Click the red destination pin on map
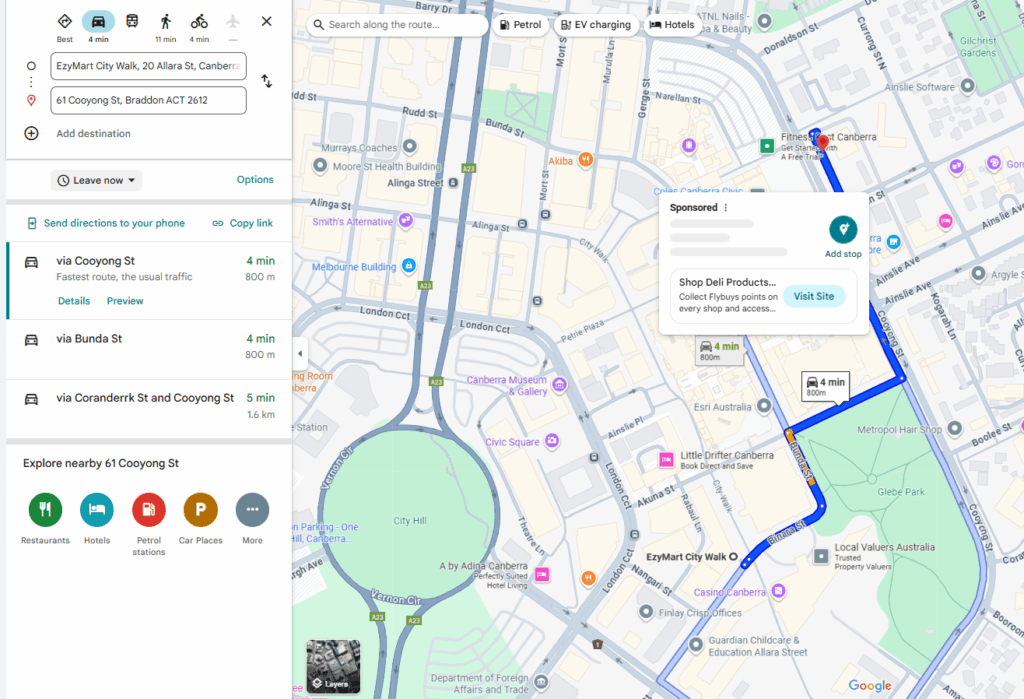Viewport: 1024px width, 699px height. point(823,142)
